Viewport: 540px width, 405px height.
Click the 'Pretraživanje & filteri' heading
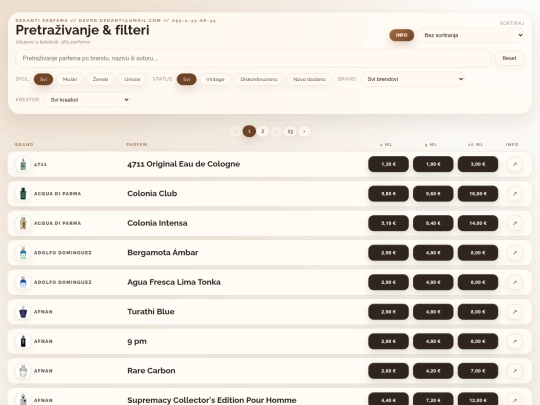coord(83,30)
